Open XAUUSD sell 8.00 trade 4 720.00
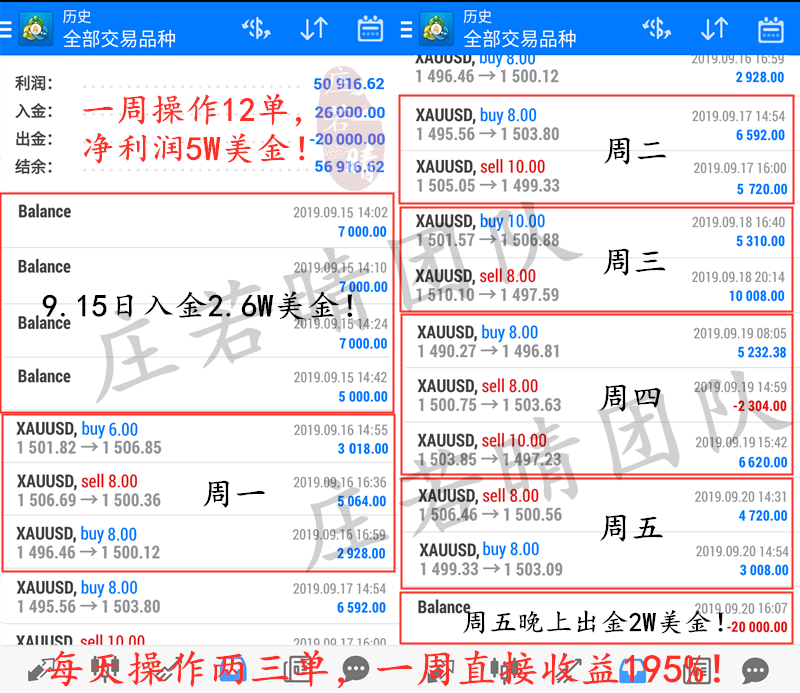The image size is (800, 693). click(x=597, y=505)
